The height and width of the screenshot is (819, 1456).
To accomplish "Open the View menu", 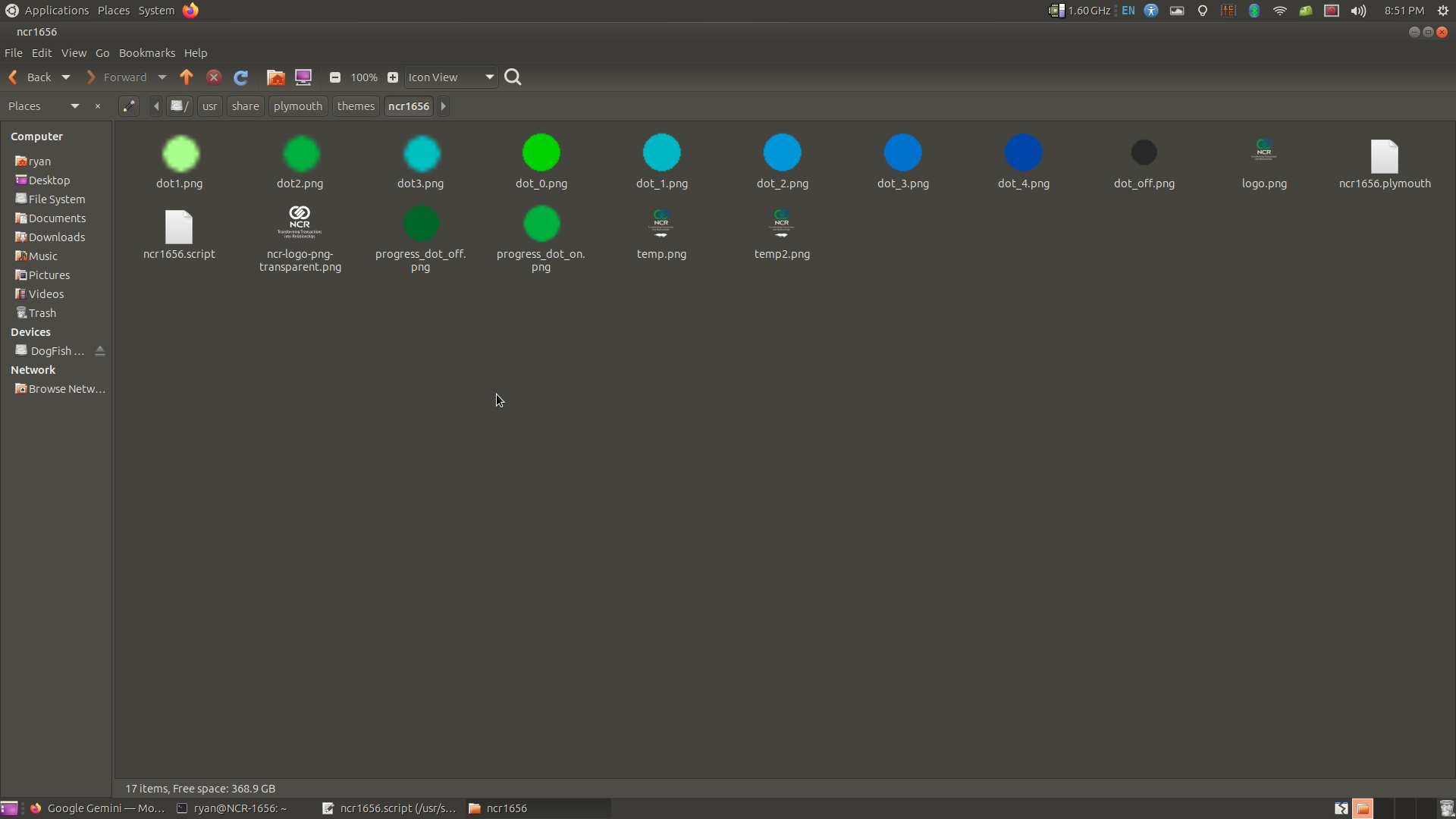I will point(74,53).
